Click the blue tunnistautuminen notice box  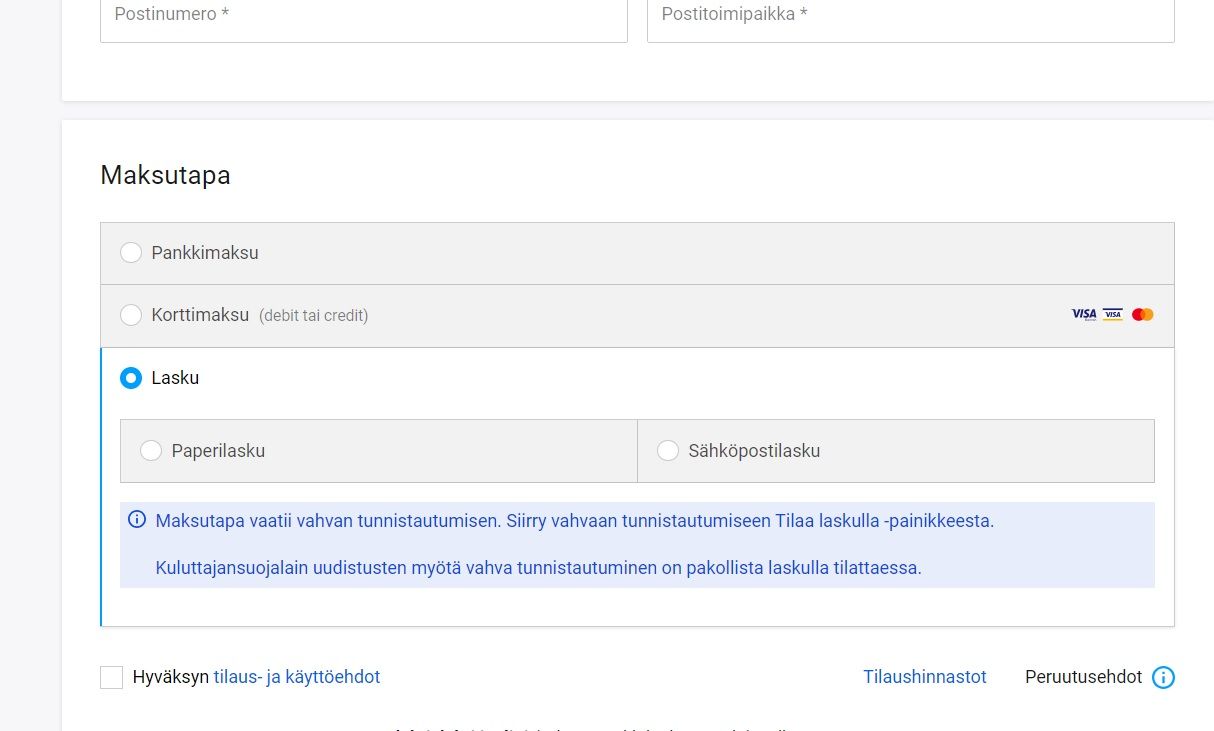pos(637,545)
